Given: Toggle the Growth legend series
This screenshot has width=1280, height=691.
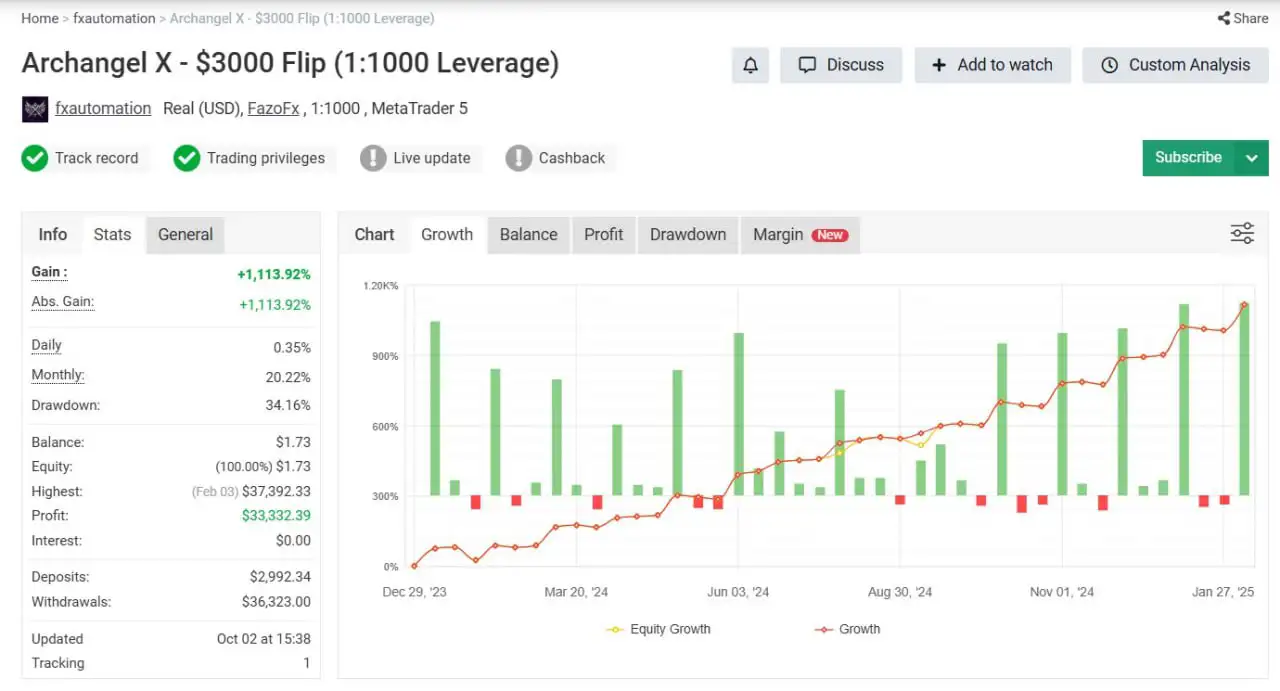Looking at the screenshot, I should [847, 629].
